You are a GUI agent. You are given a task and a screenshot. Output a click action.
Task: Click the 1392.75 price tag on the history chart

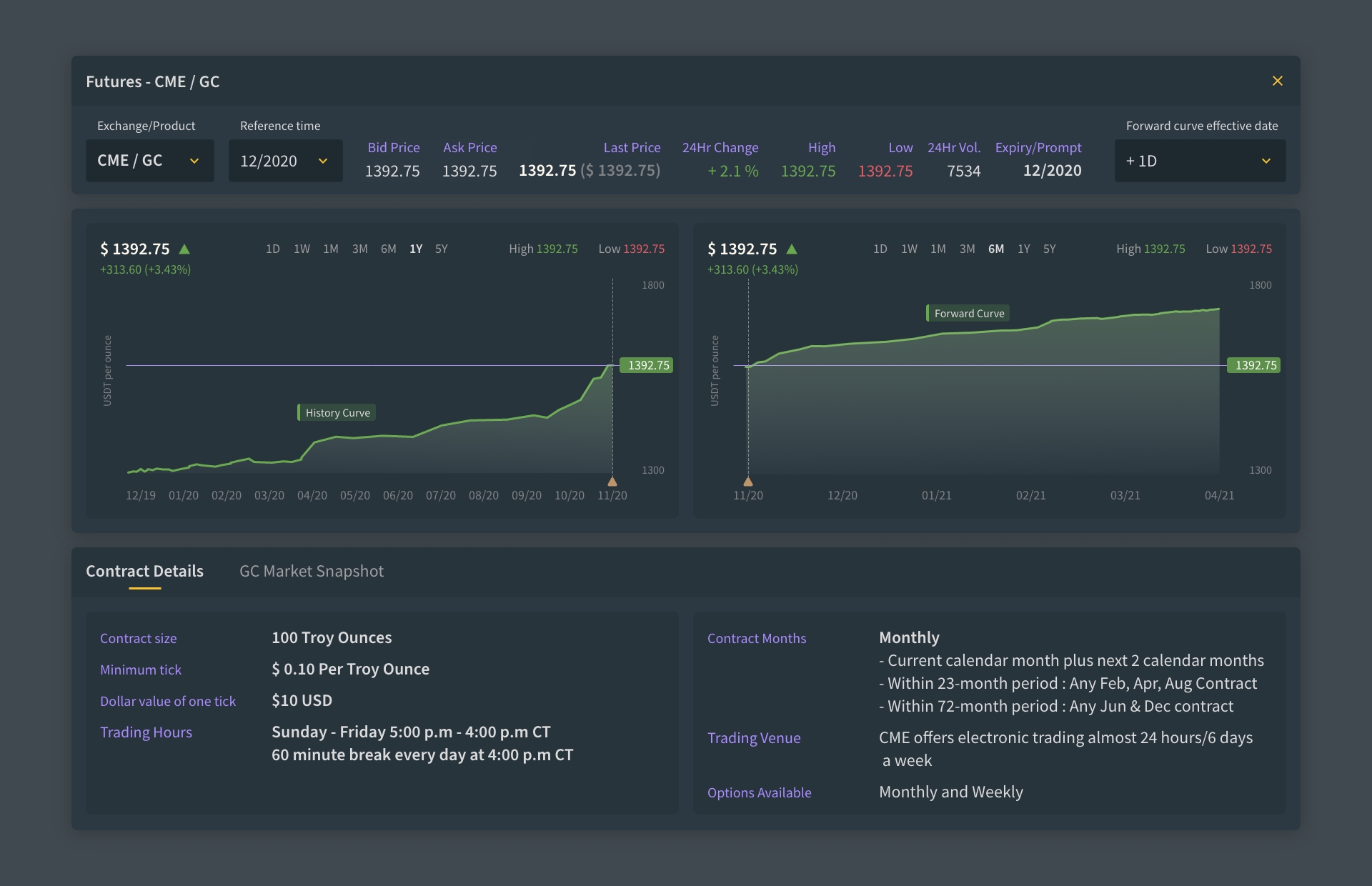tap(647, 365)
